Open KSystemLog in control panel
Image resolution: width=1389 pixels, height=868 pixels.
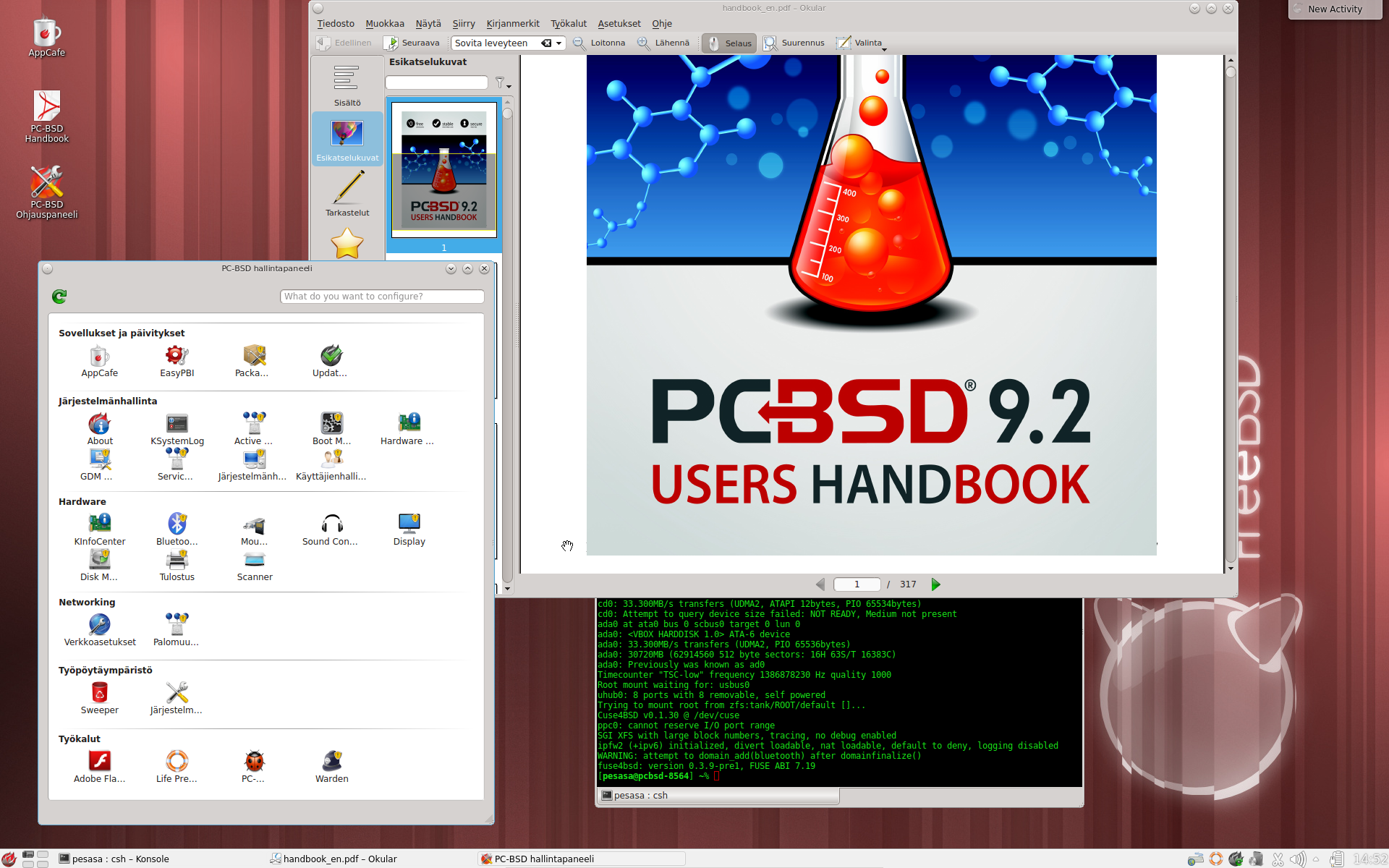click(x=177, y=429)
